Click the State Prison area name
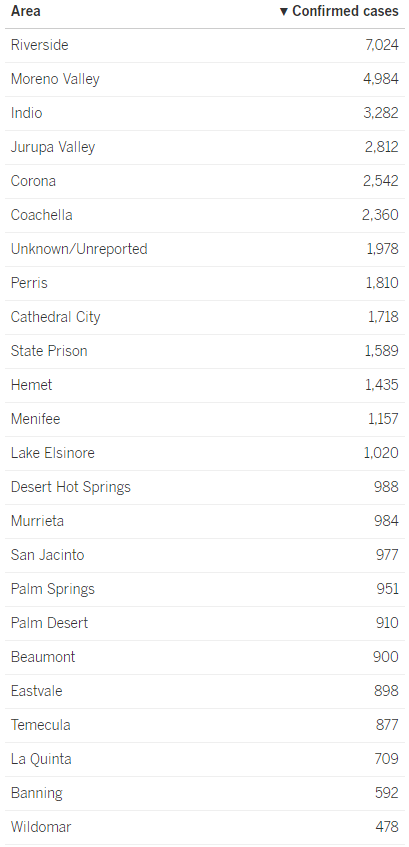Viewport: 409px width, 847px height. tap(49, 351)
